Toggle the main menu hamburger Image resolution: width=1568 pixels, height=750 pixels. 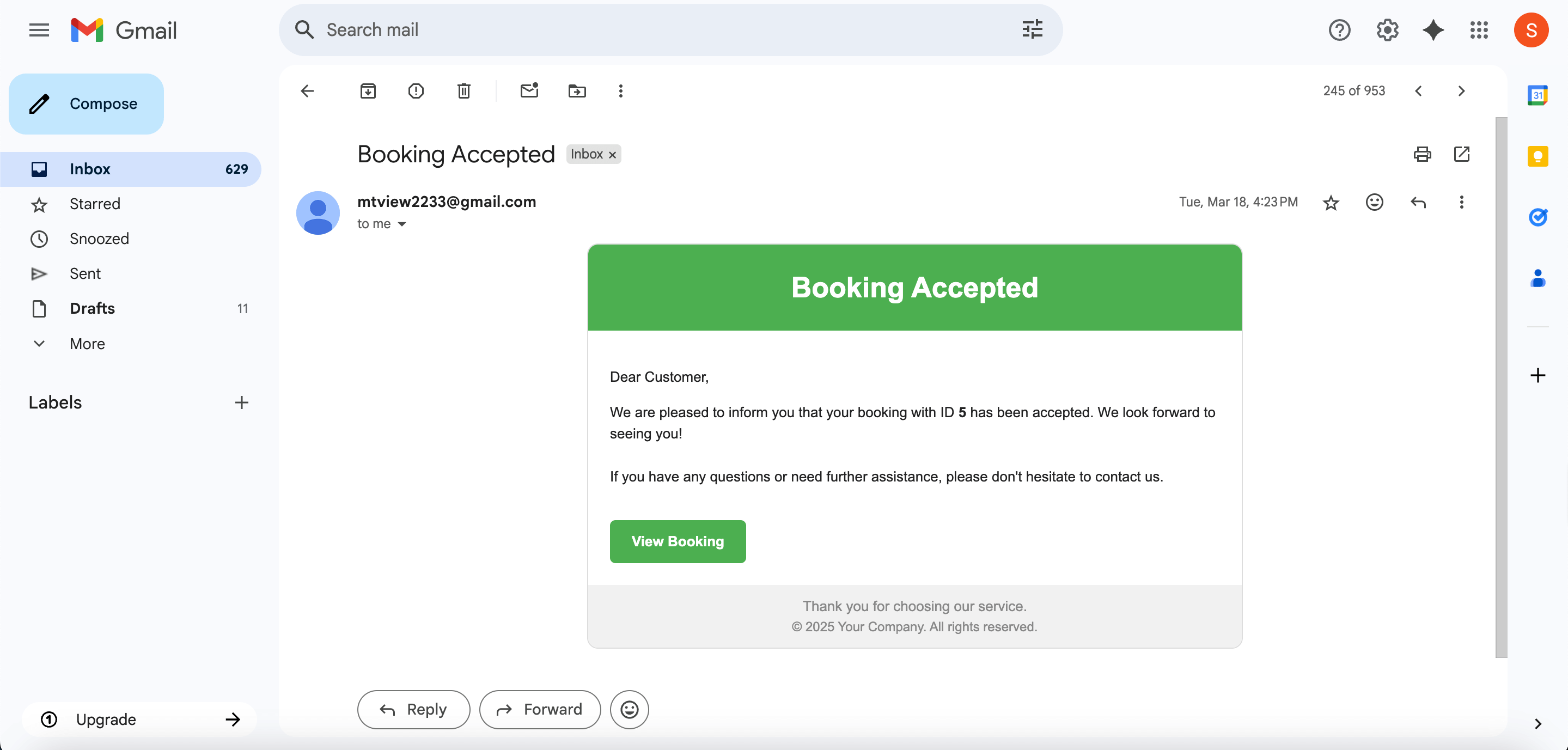coord(39,30)
